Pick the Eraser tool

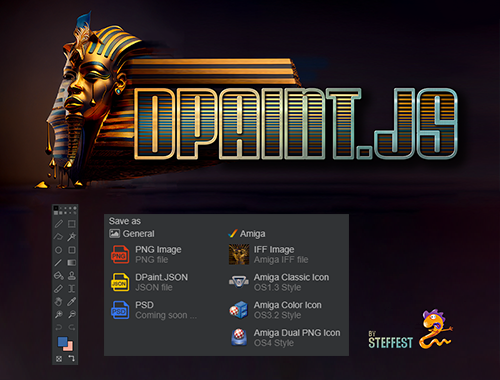pyautogui.click(x=58, y=289)
